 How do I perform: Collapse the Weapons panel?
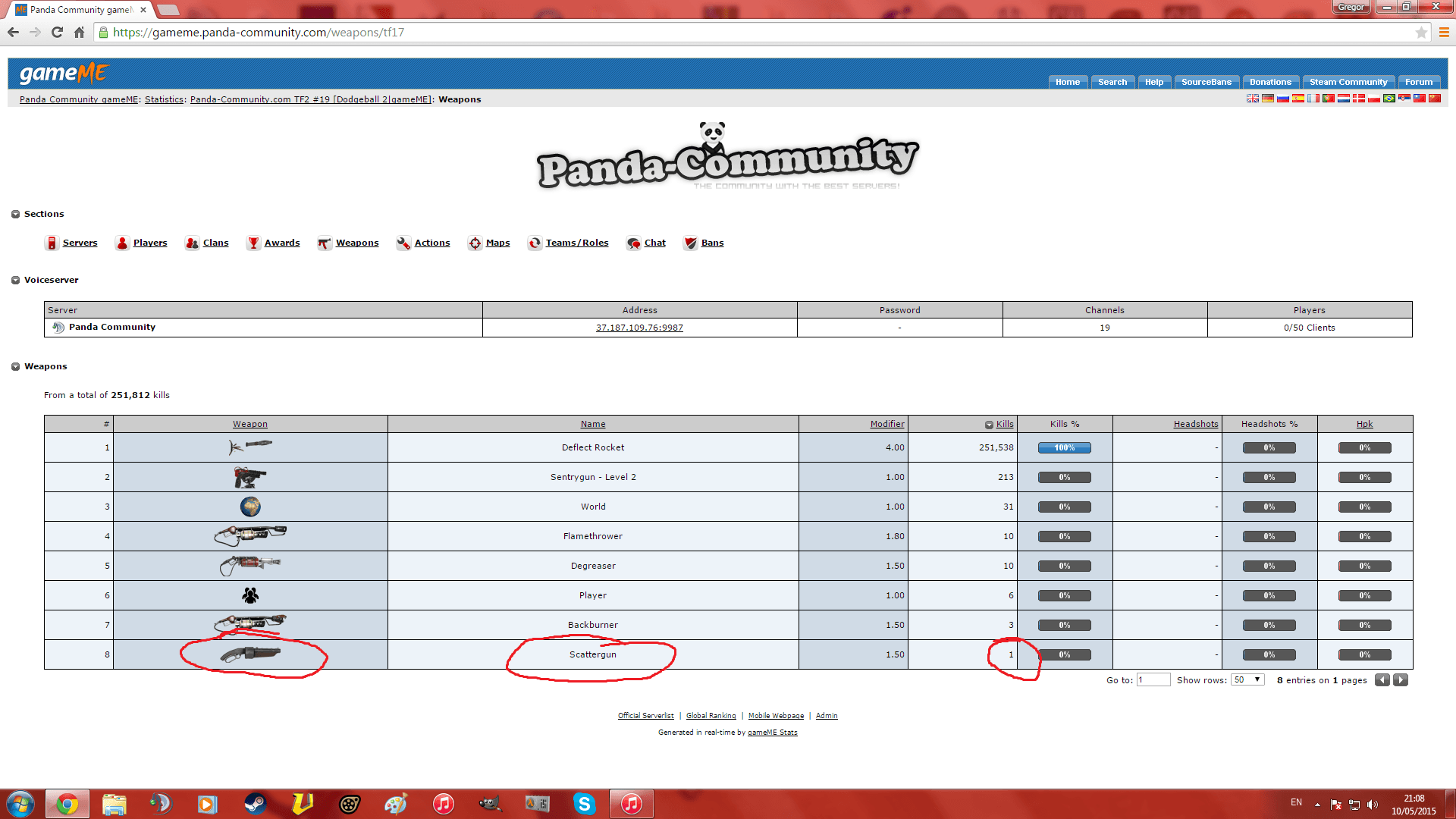15,366
